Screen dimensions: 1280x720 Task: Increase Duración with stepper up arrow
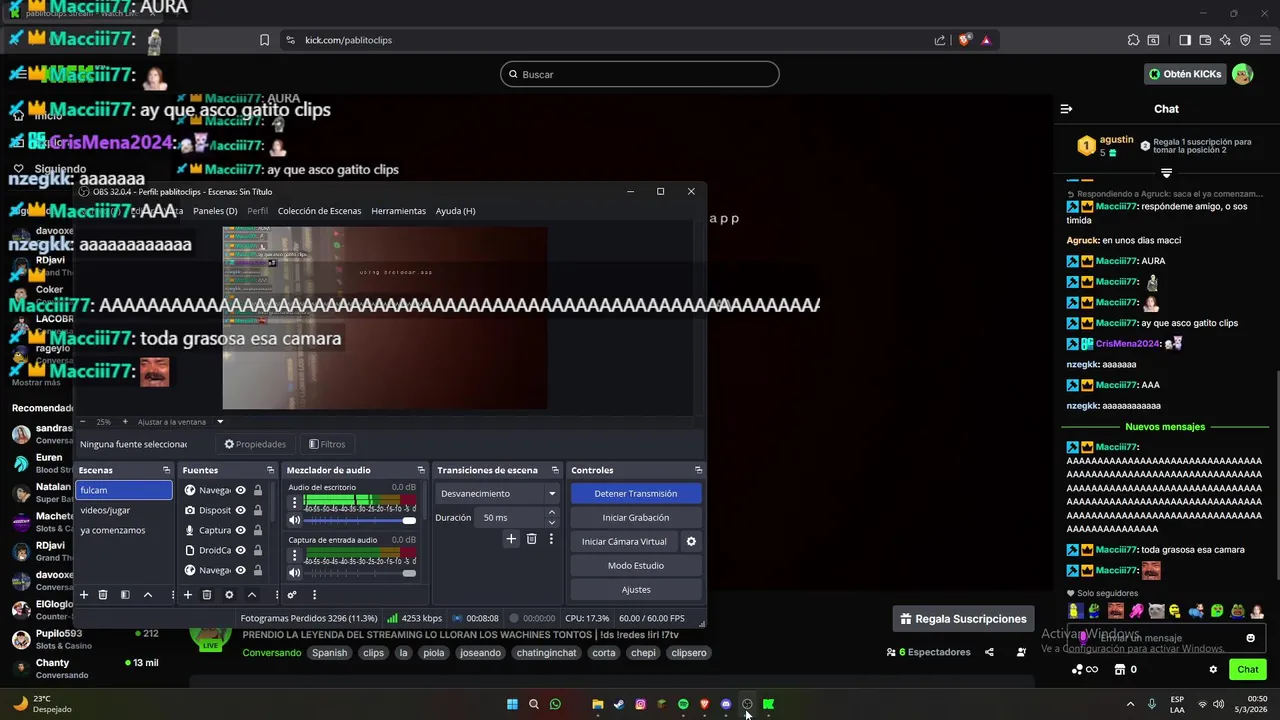[552, 513]
